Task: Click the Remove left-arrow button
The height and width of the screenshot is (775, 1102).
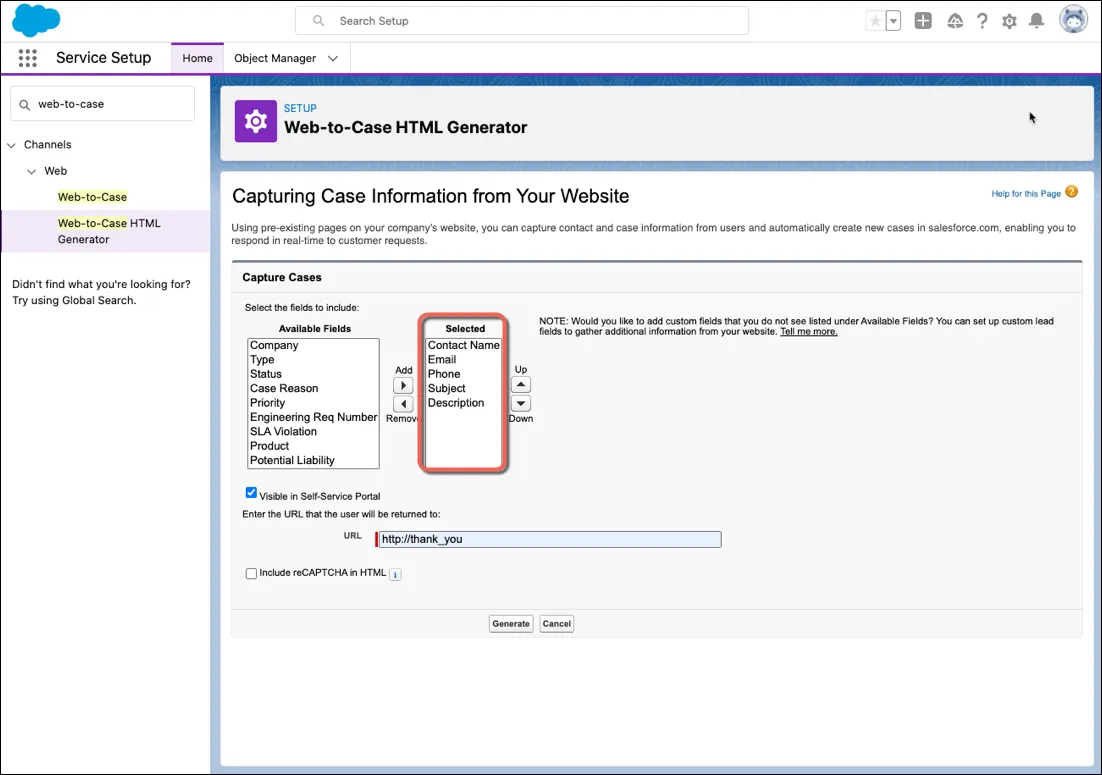Action: [403, 404]
